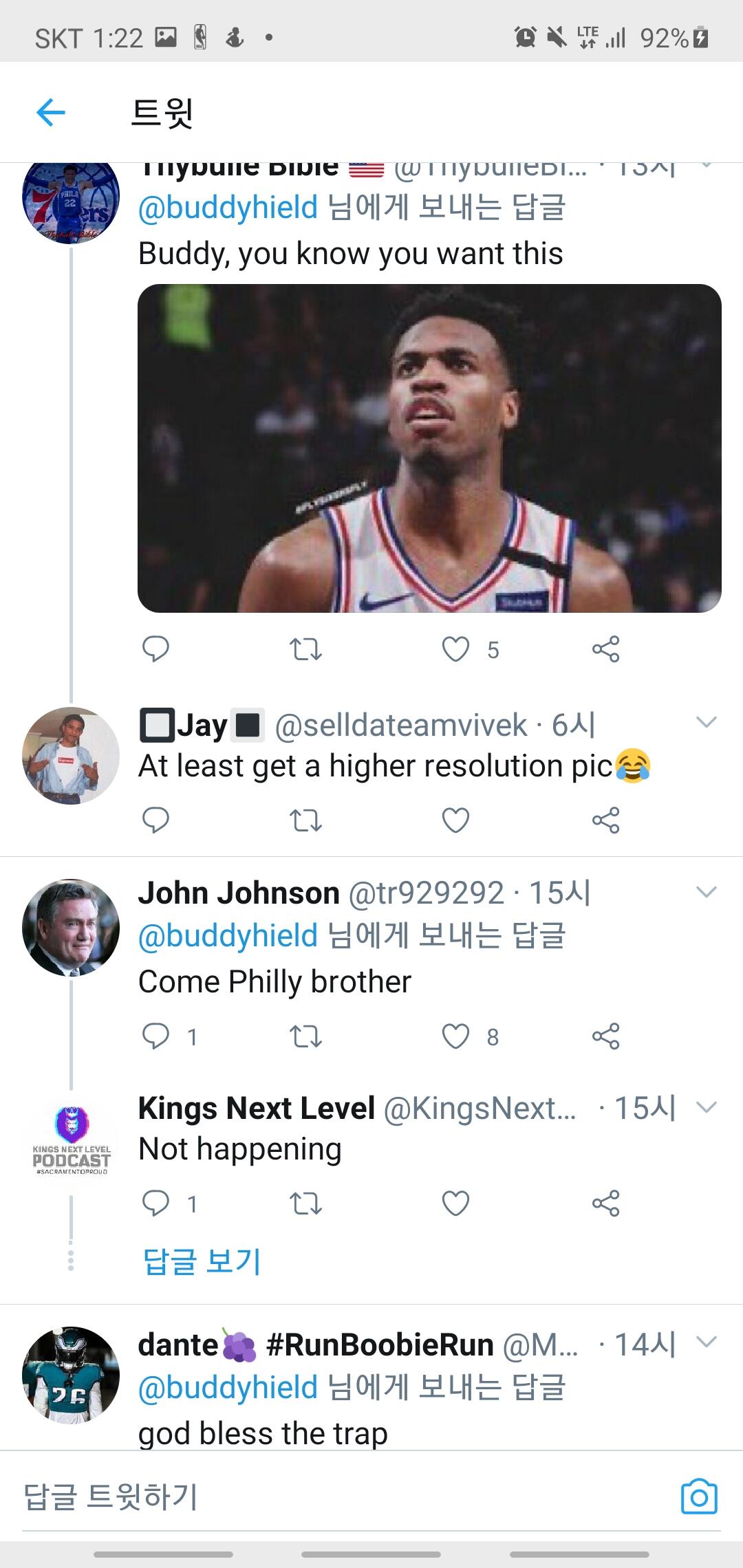The width and height of the screenshot is (743, 1568).
Task: Reply to the 'Buddy, you know you want this' tweet
Action: (155, 649)
